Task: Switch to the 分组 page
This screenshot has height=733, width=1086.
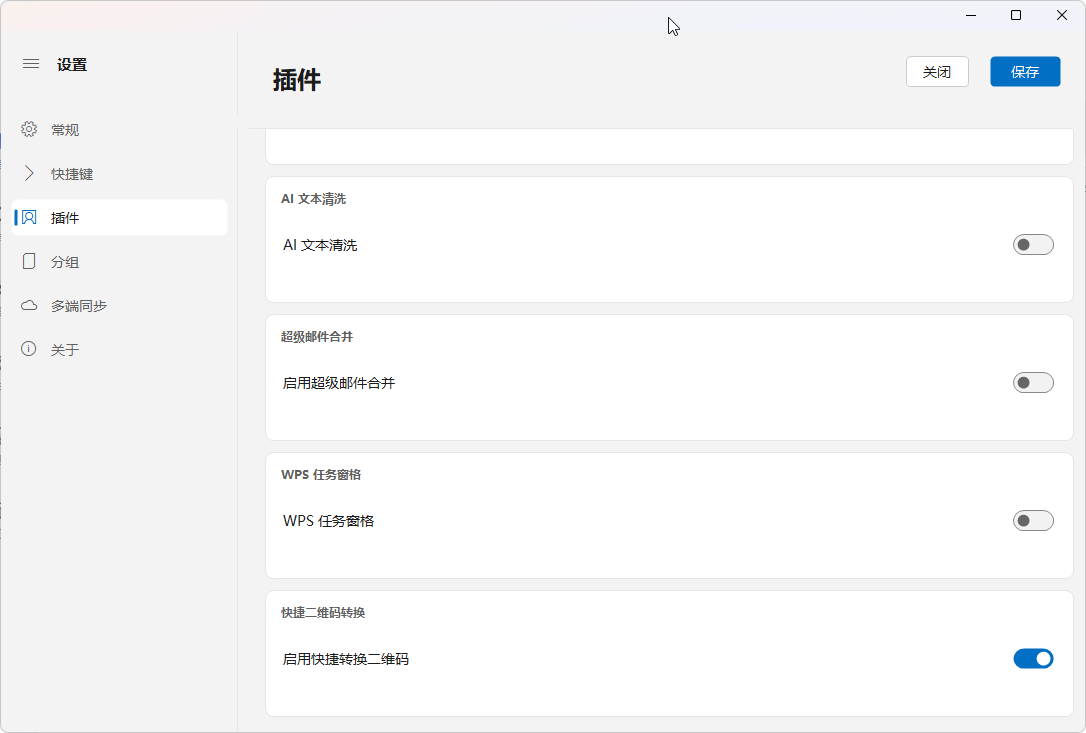Action: coord(119,262)
